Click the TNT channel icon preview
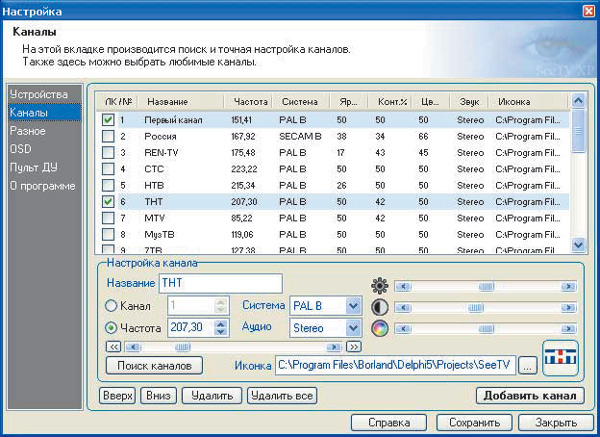This screenshot has width=600, height=437. [x=561, y=359]
